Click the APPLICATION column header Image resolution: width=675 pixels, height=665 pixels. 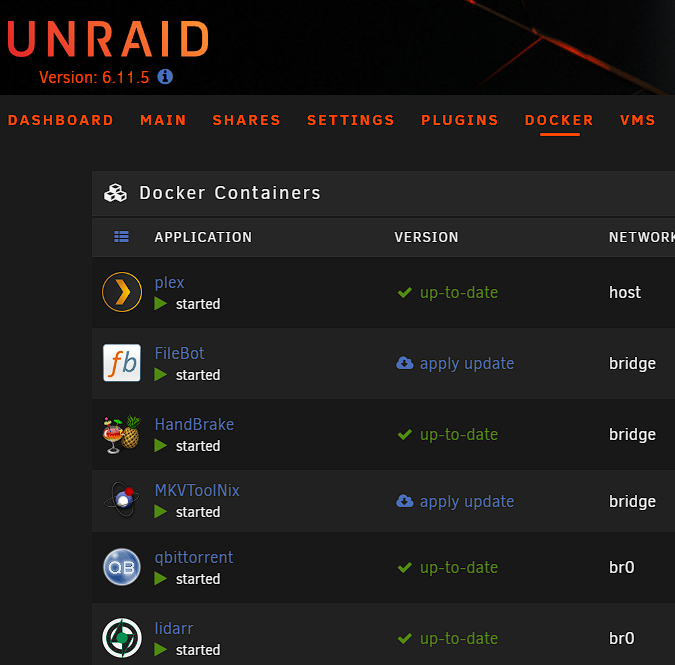(x=203, y=237)
